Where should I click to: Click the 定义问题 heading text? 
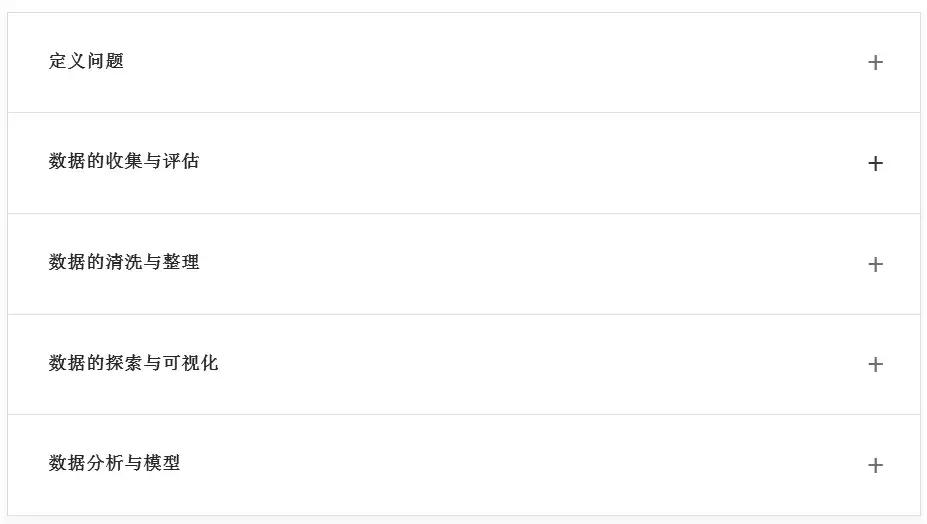point(86,61)
